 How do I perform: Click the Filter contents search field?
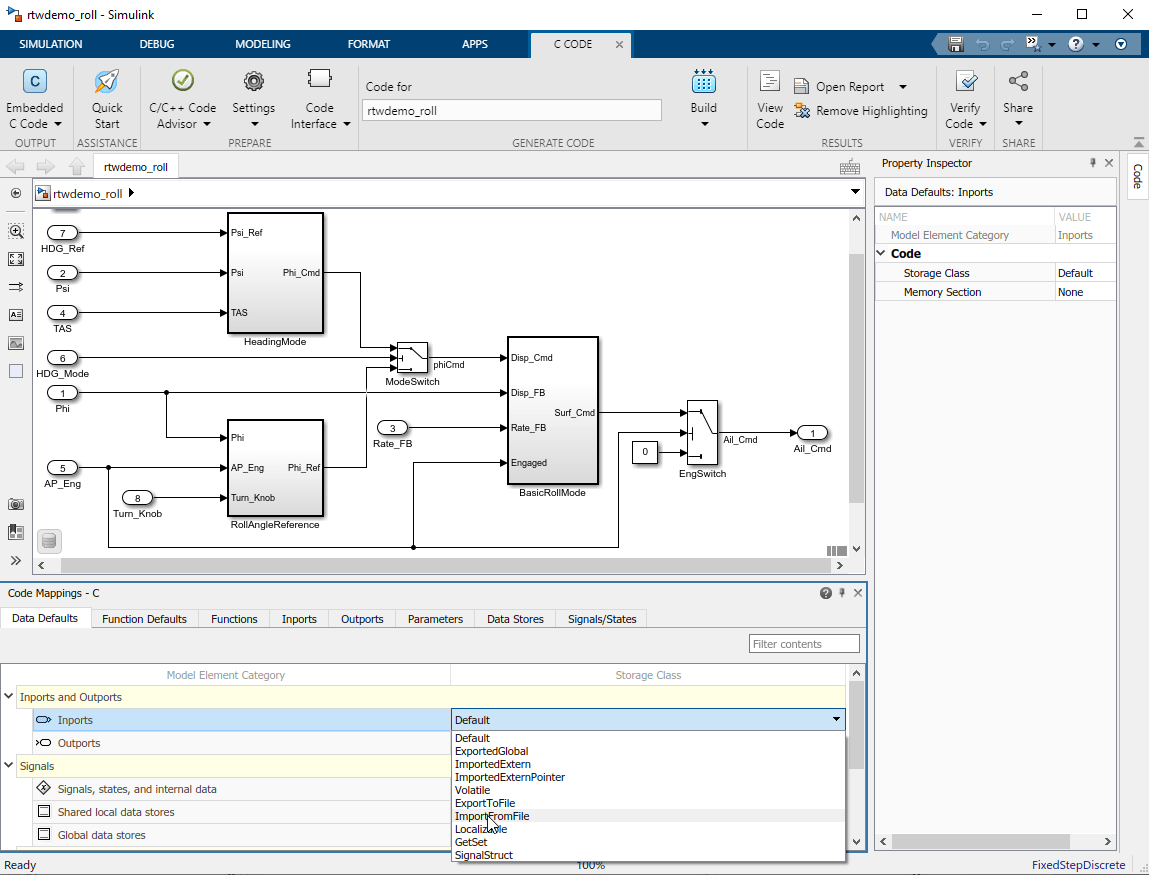(804, 644)
